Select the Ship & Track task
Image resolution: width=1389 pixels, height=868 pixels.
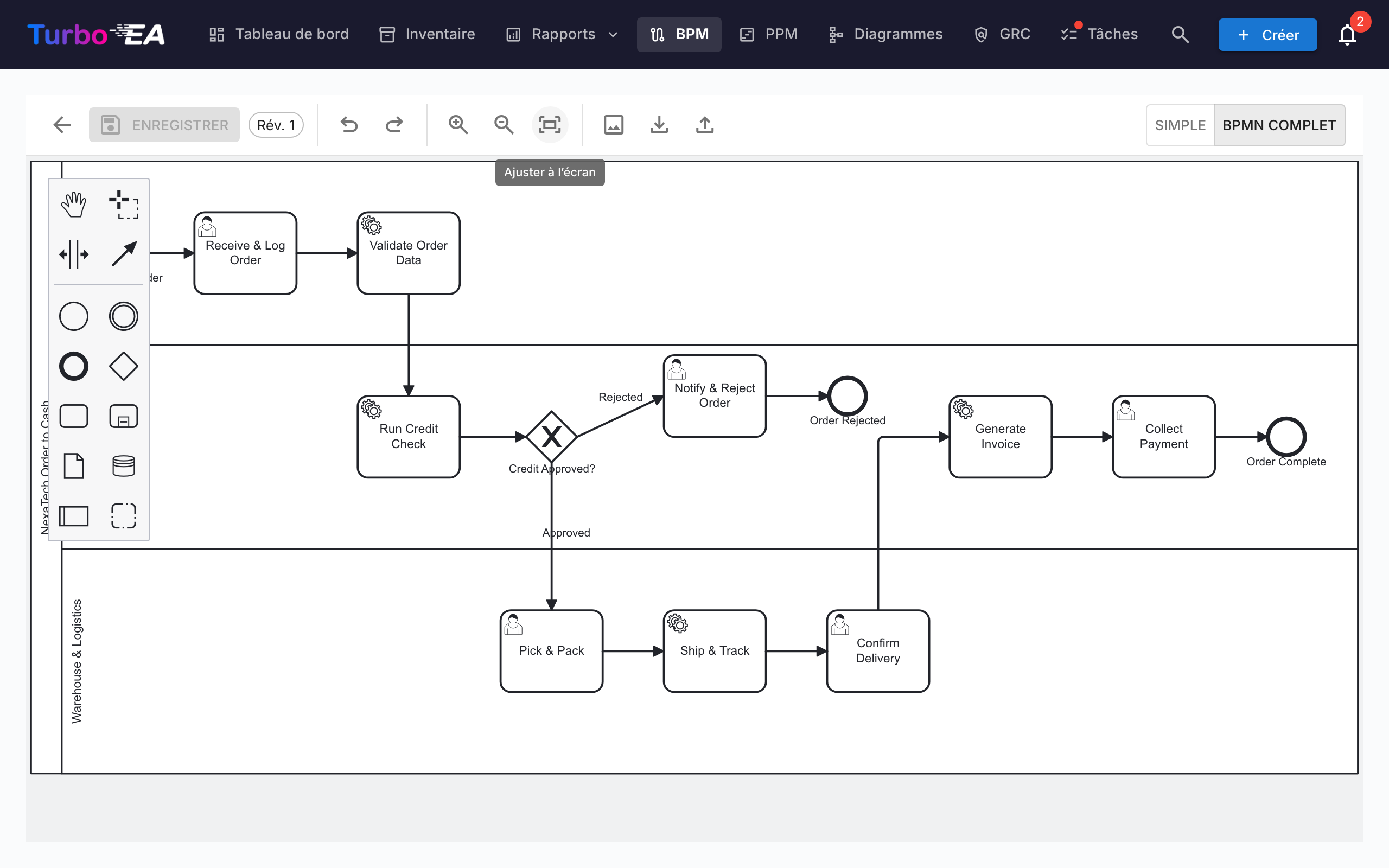click(715, 651)
